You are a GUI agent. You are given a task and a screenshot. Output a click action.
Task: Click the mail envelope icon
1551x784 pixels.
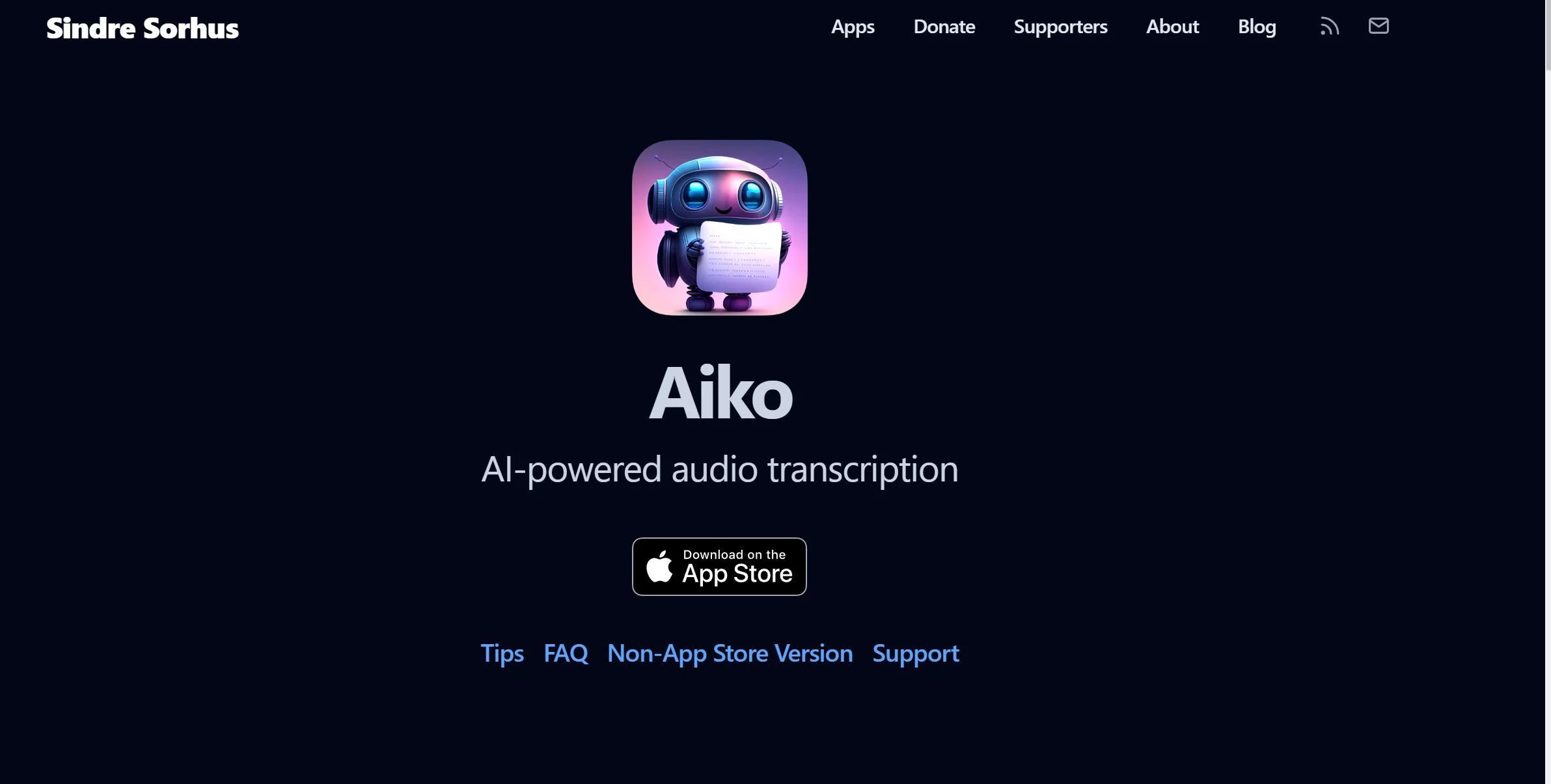click(1379, 27)
